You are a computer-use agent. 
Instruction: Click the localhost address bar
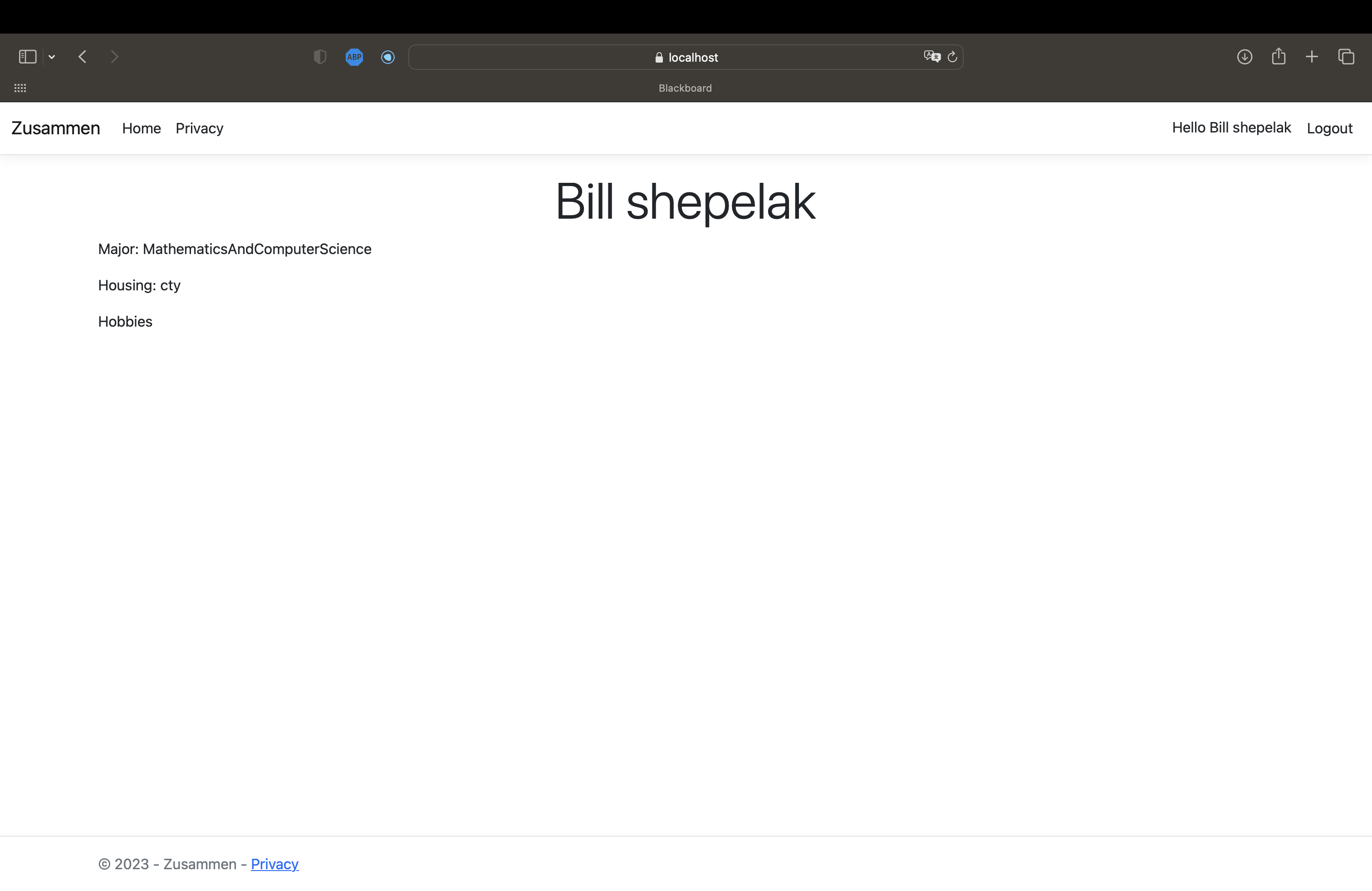(x=686, y=57)
